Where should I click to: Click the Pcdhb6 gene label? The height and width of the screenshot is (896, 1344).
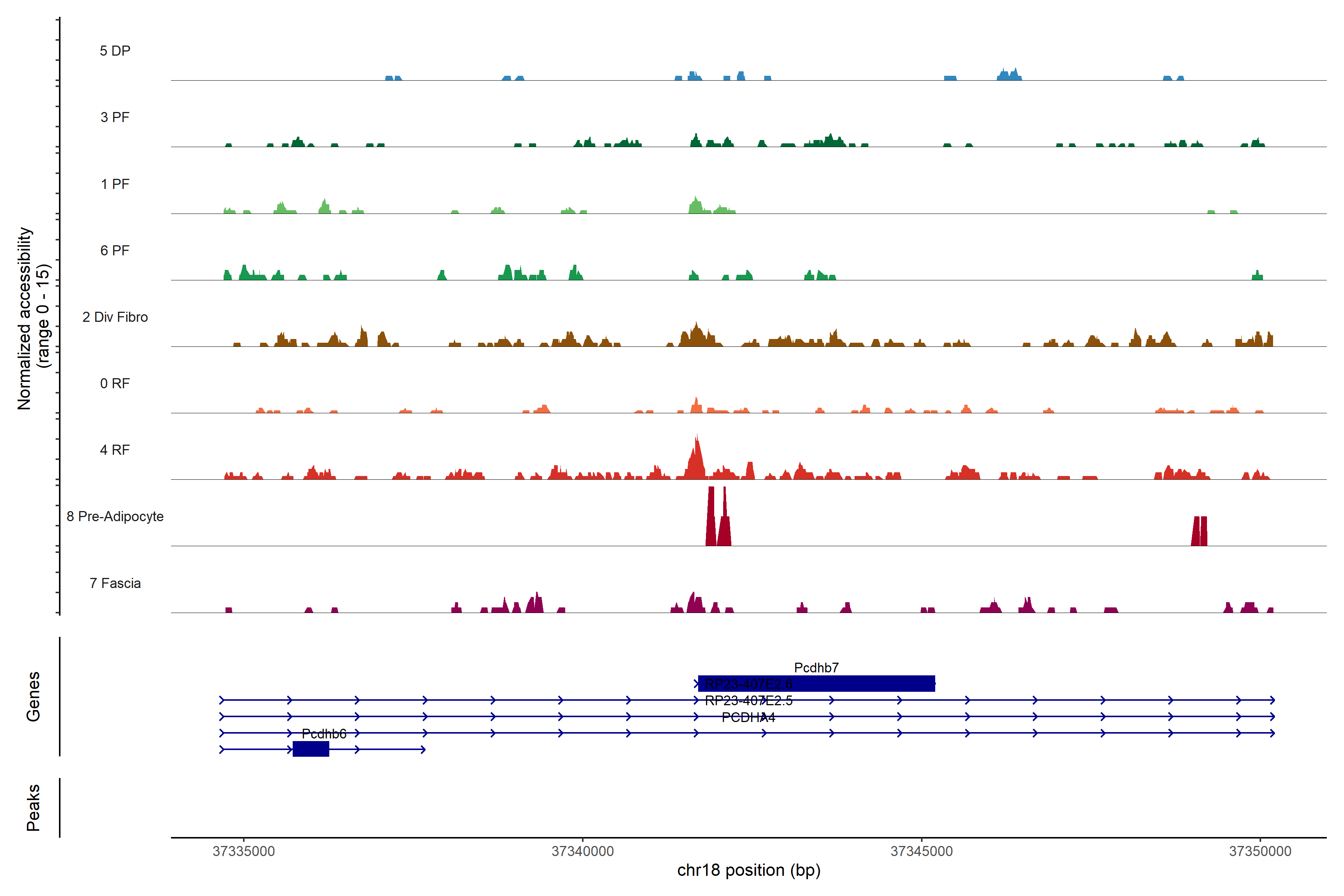tap(324, 734)
